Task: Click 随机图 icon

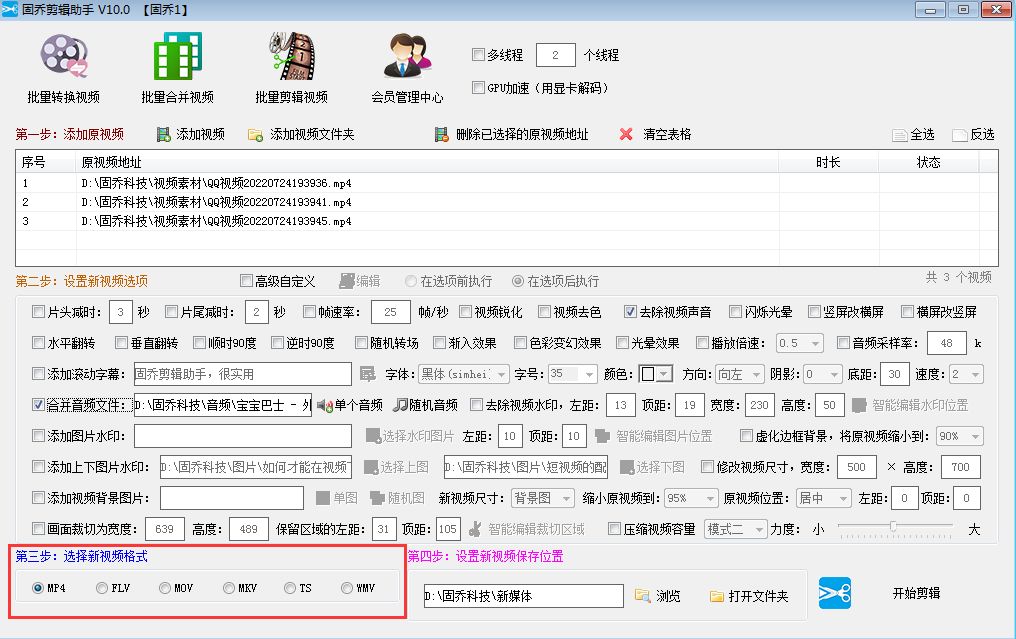Action: click(377, 498)
